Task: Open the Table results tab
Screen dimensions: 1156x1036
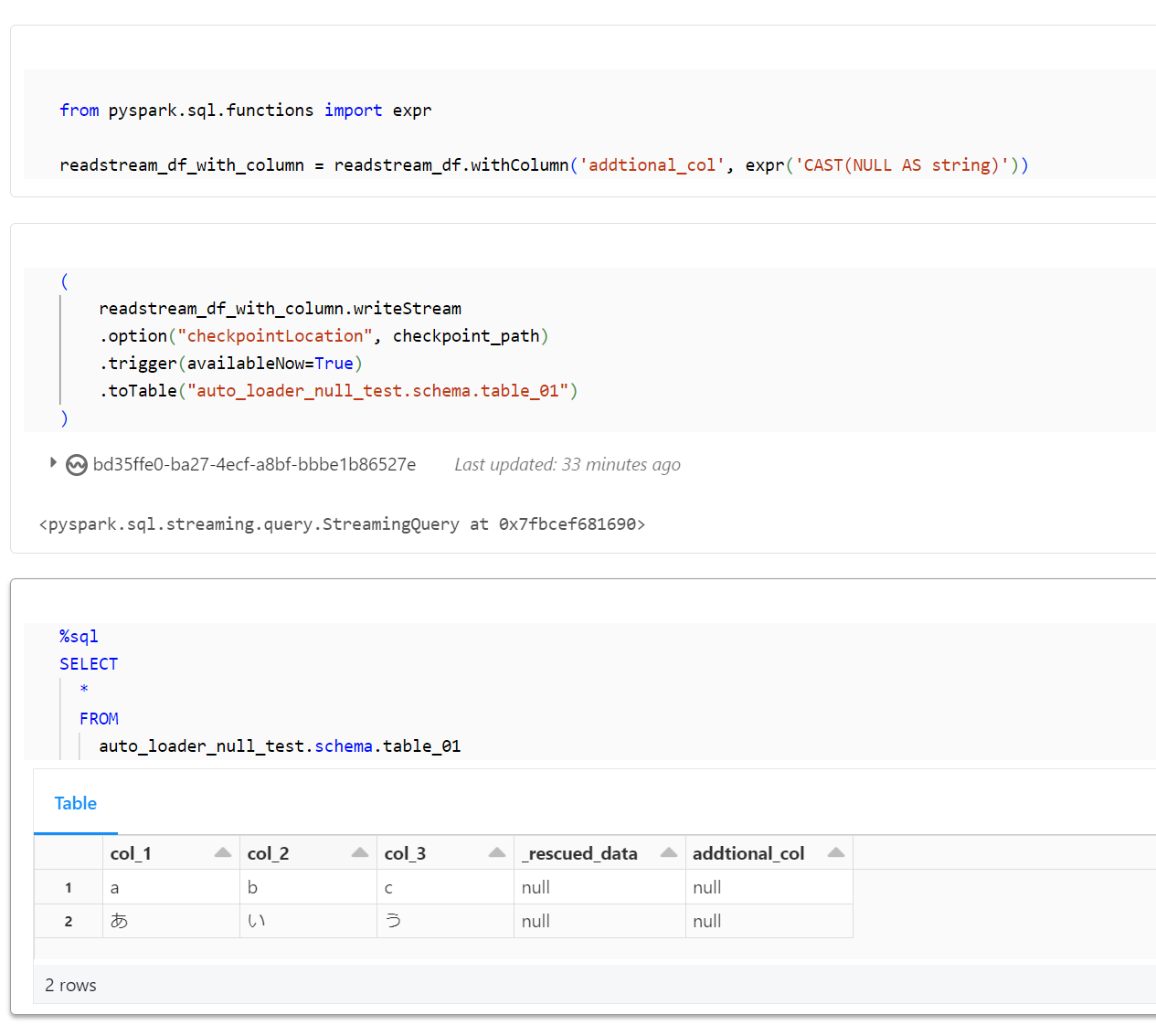Action: click(76, 803)
